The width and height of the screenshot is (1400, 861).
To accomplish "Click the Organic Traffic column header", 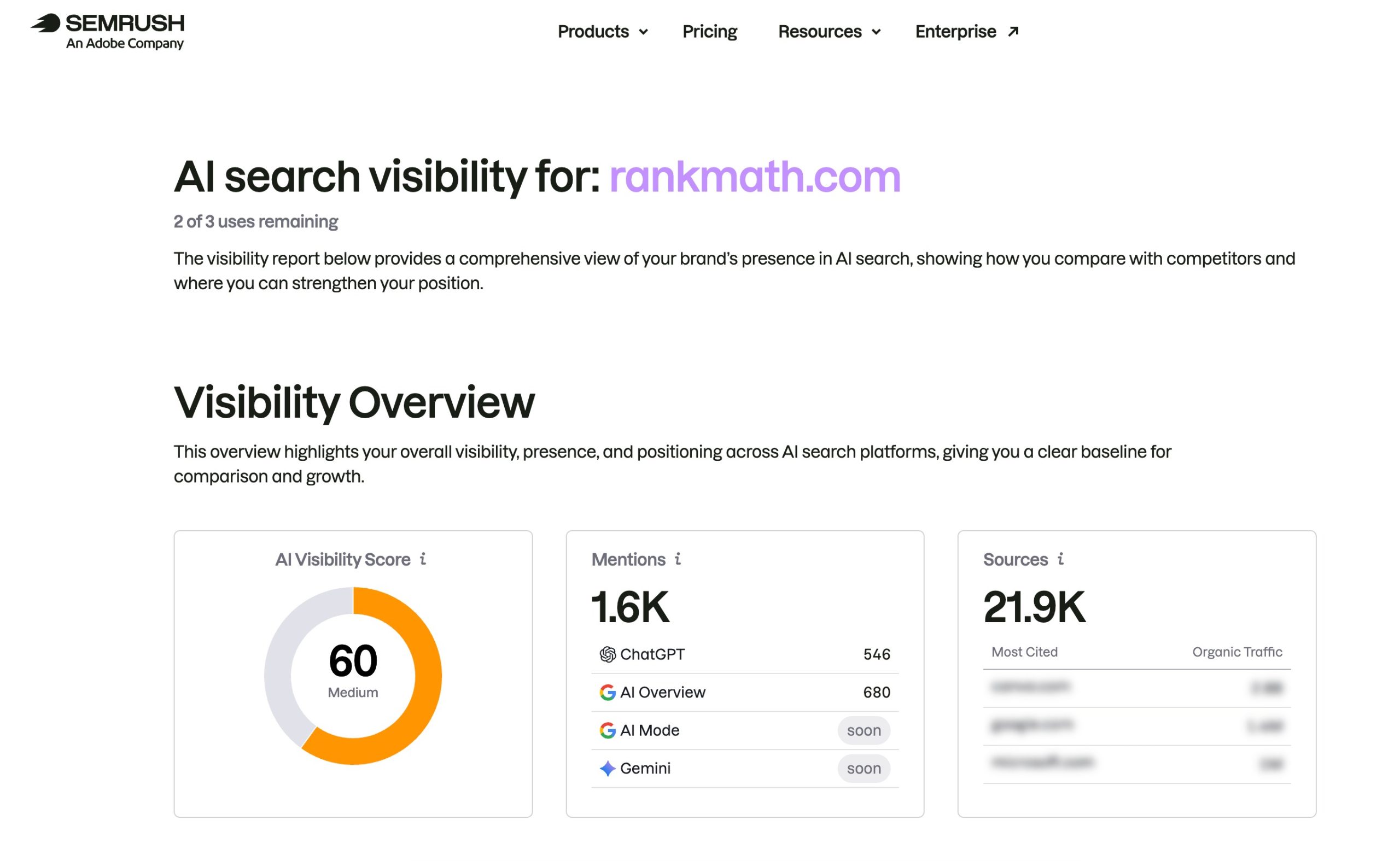I will (1237, 652).
